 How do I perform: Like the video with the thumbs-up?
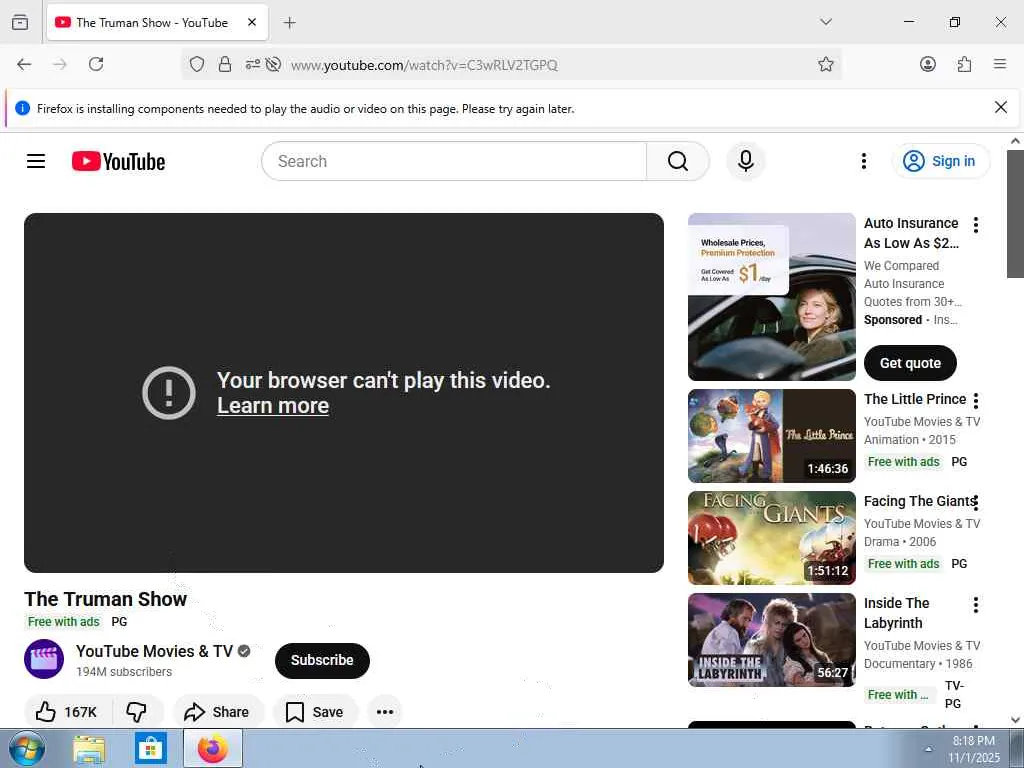(67, 712)
